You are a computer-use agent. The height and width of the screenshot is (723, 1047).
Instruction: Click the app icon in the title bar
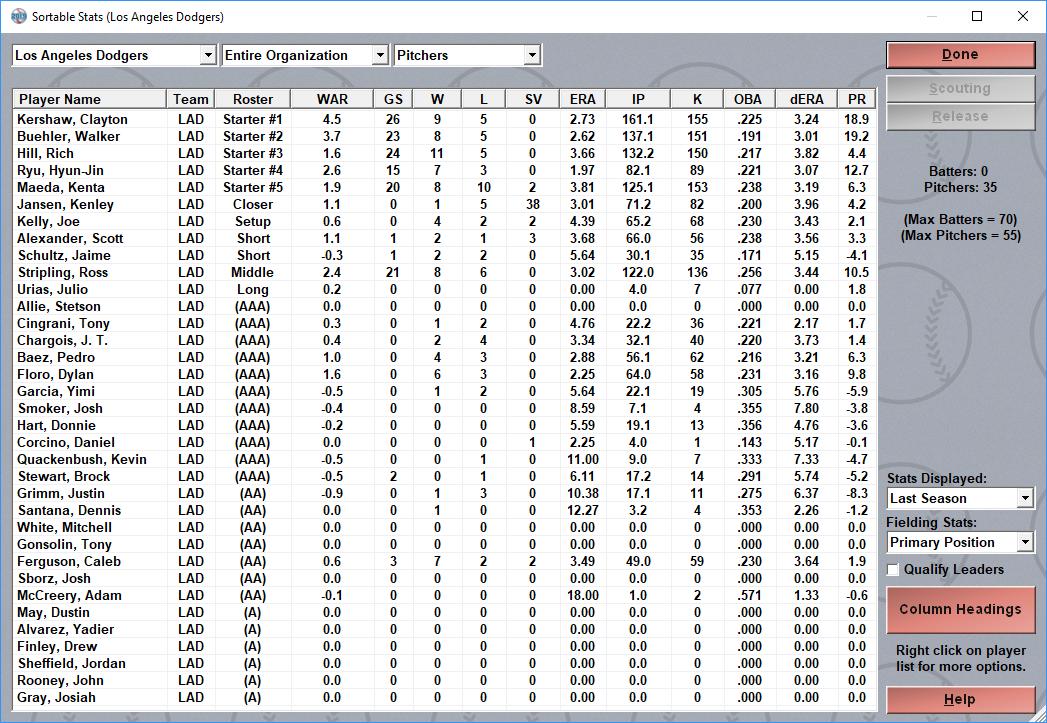18,16
